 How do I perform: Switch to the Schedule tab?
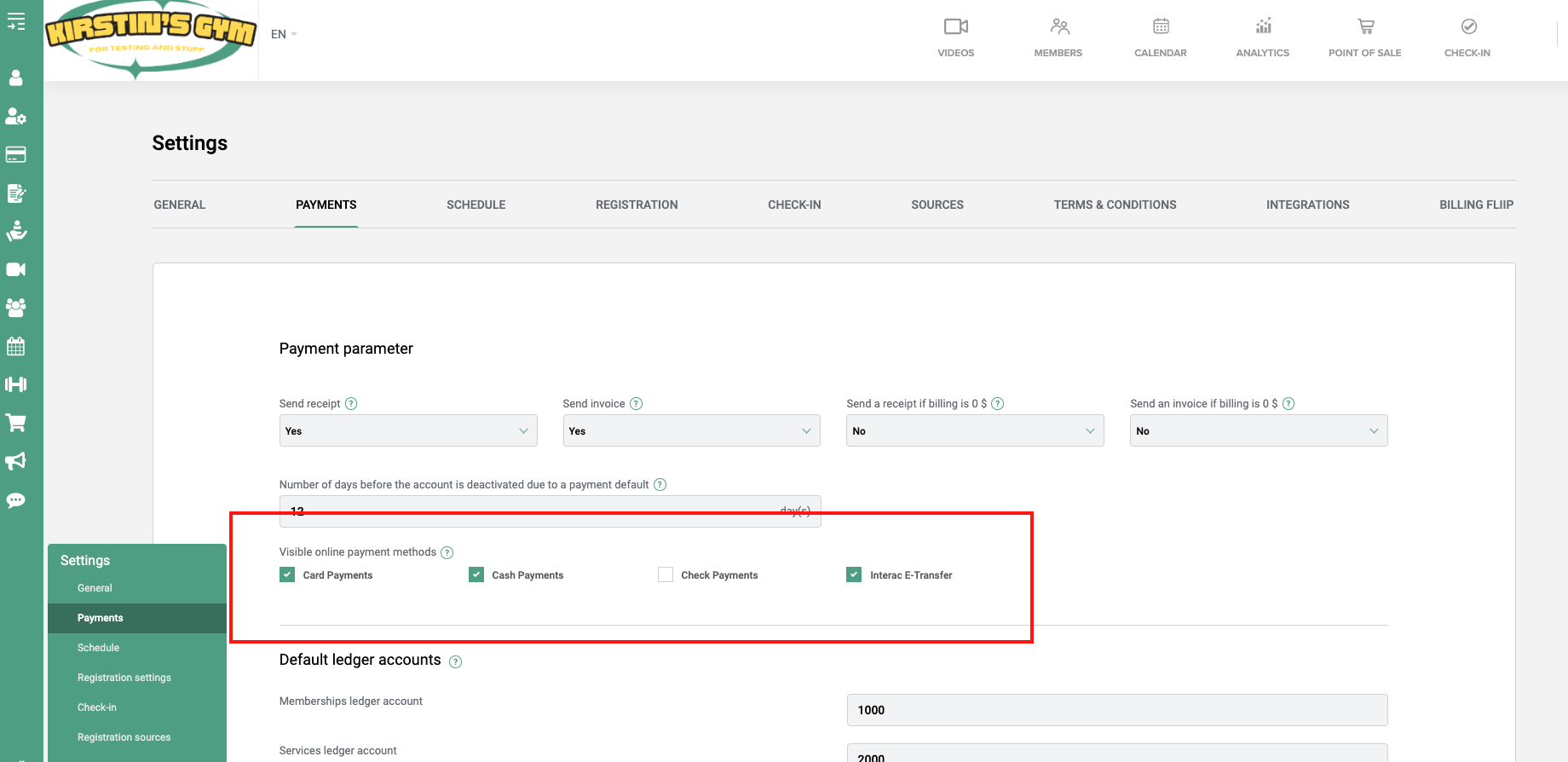coord(476,205)
